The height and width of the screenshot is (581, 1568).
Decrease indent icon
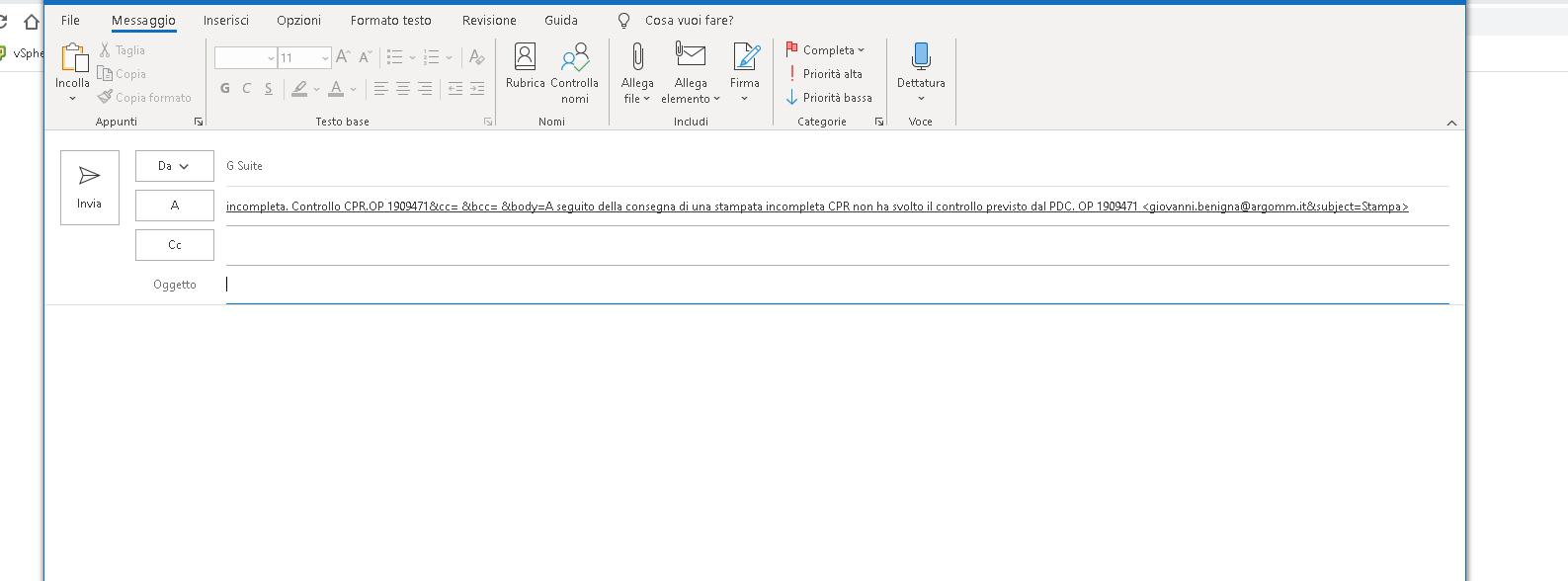click(455, 88)
